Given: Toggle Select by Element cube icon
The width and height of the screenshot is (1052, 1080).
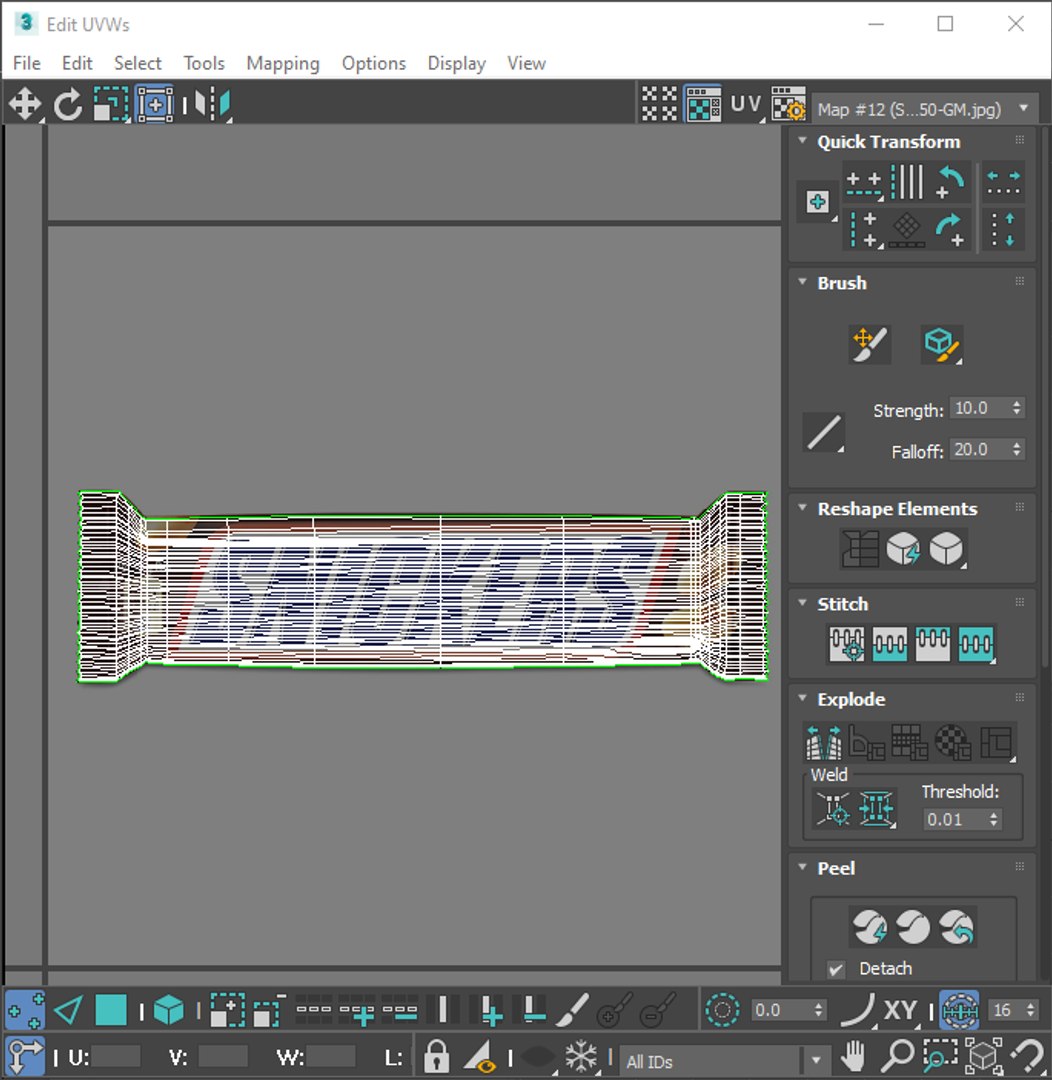Looking at the screenshot, I should (169, 1010).
